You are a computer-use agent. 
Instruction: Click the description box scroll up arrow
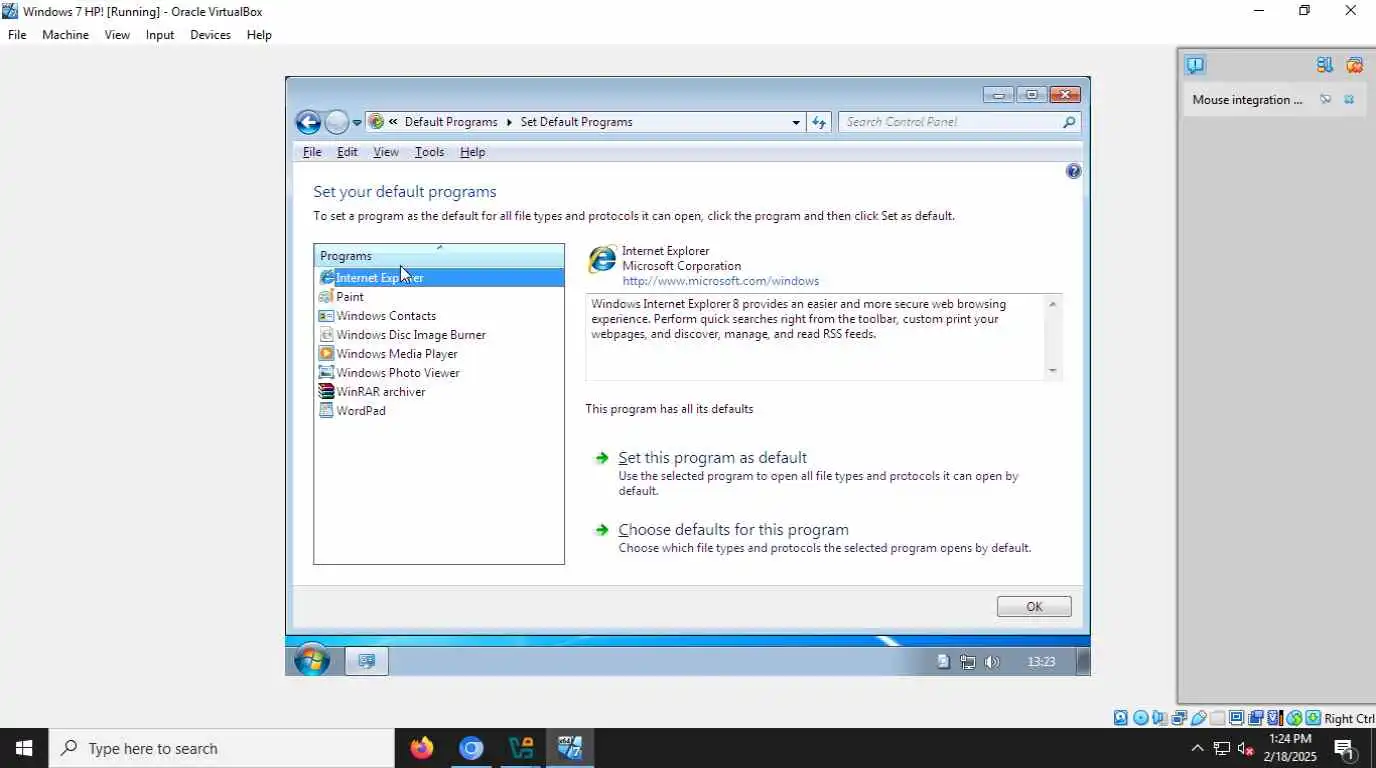pos(1052,303)
